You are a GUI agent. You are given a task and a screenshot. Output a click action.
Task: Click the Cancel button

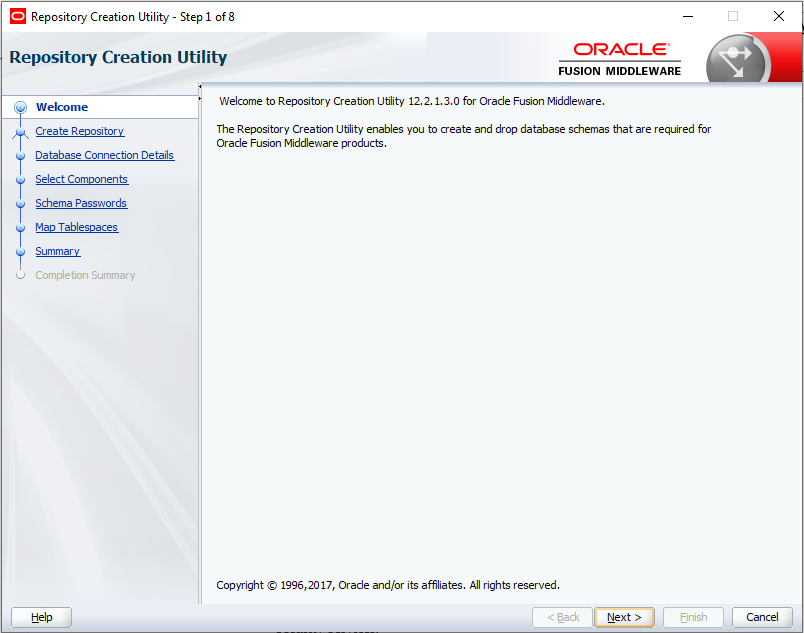pos(762,617)
